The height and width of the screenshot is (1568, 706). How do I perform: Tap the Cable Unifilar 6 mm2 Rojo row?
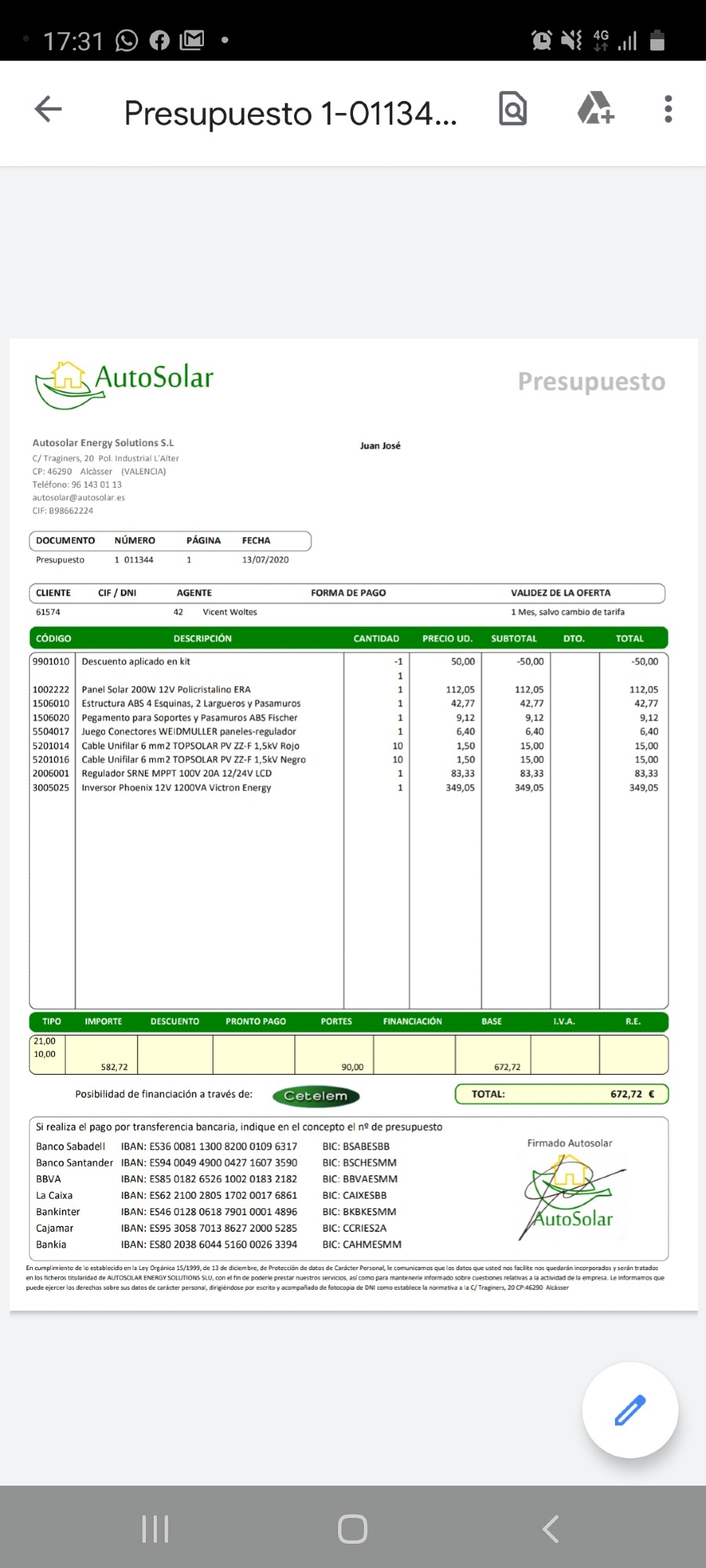coord(348,746)
